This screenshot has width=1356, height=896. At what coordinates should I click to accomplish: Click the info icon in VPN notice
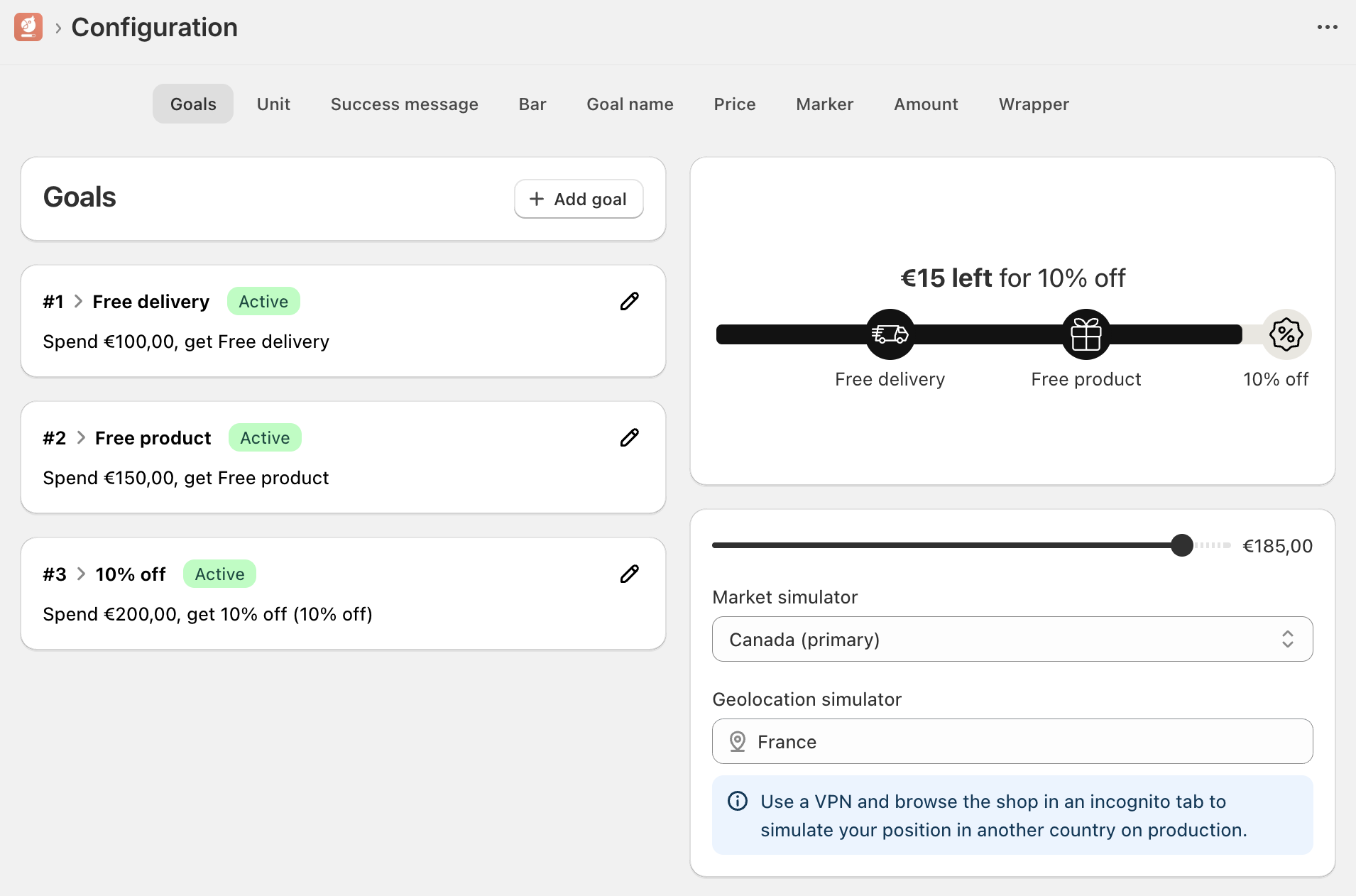(x=738, y=801)
